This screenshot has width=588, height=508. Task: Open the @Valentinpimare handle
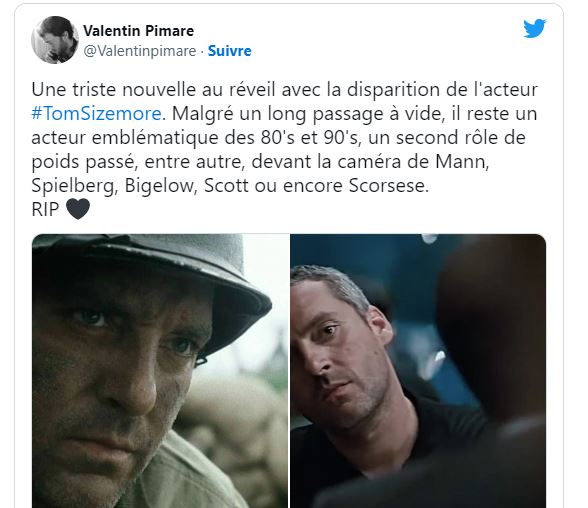coord(140,51)
